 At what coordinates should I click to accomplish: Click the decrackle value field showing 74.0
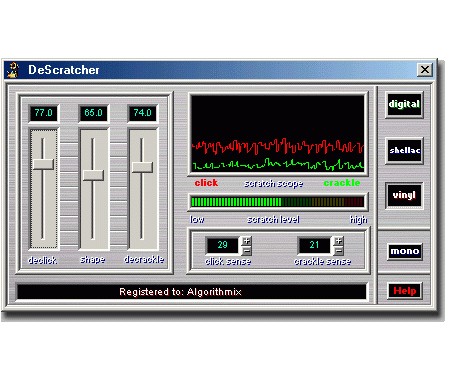[x=143, y=113]
